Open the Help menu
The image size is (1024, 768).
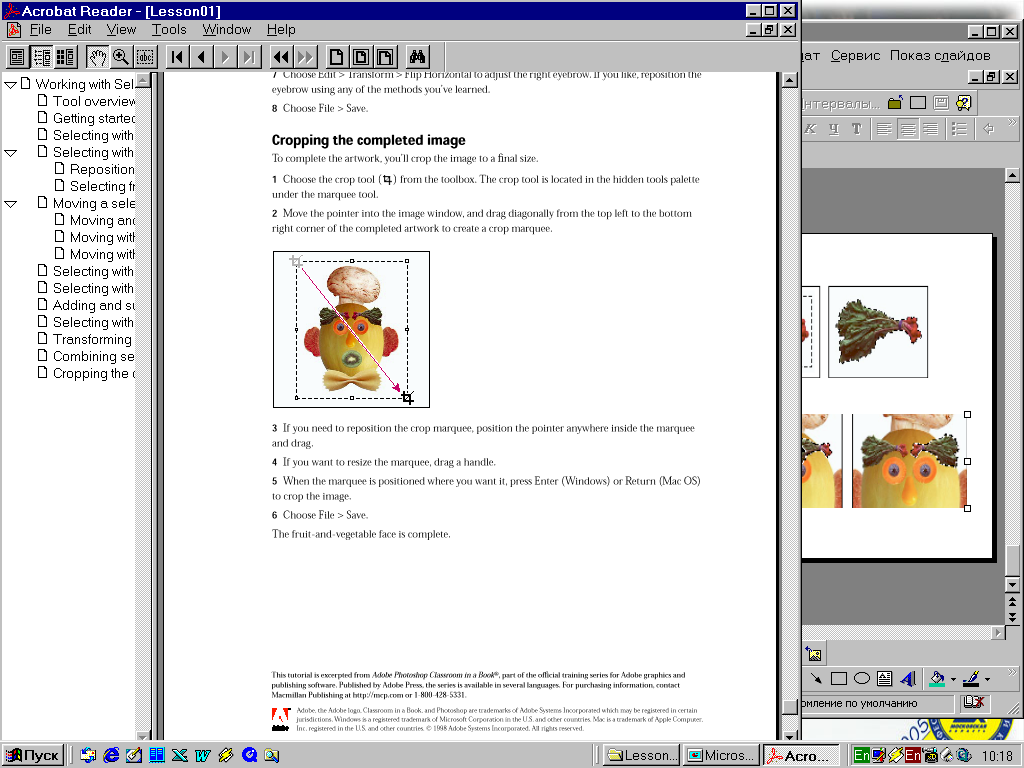(281, 29)
